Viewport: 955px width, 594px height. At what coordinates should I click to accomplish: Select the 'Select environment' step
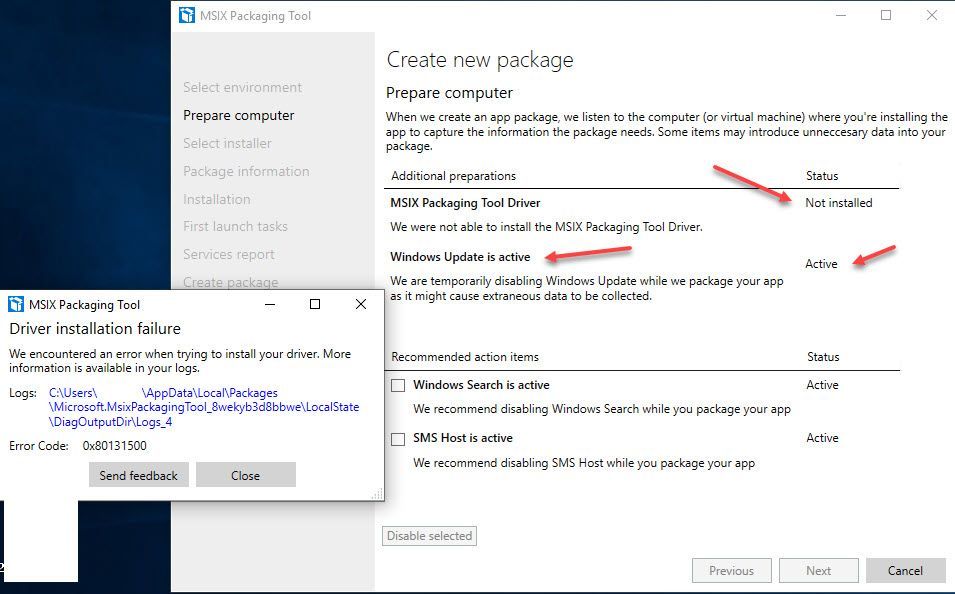pos(242,87)
